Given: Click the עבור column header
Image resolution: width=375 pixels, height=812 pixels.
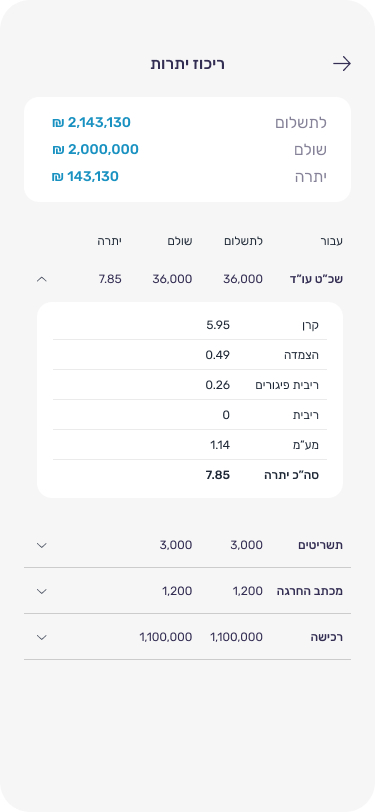Looking at the screenshot, I should [x=331, y=241].
